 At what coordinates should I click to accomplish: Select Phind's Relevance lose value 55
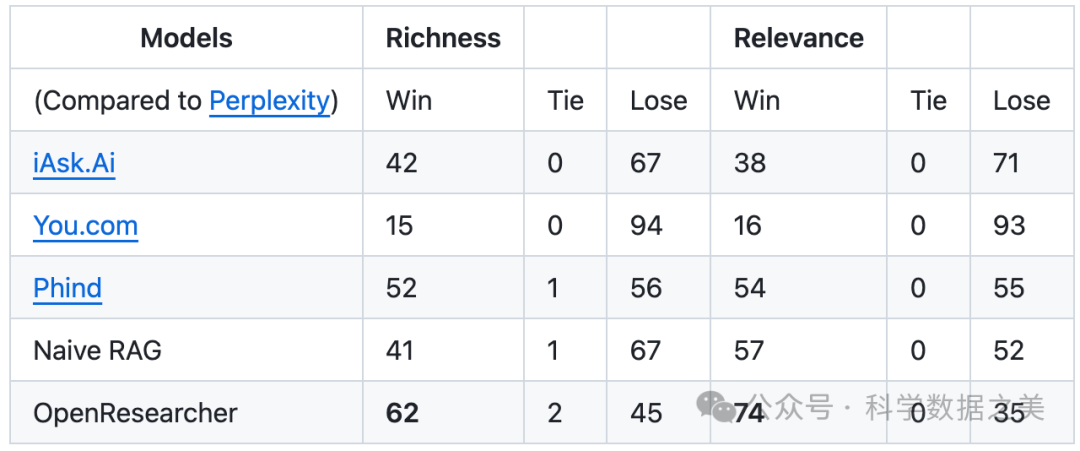pyautogui.click(x=1009, y=288)
